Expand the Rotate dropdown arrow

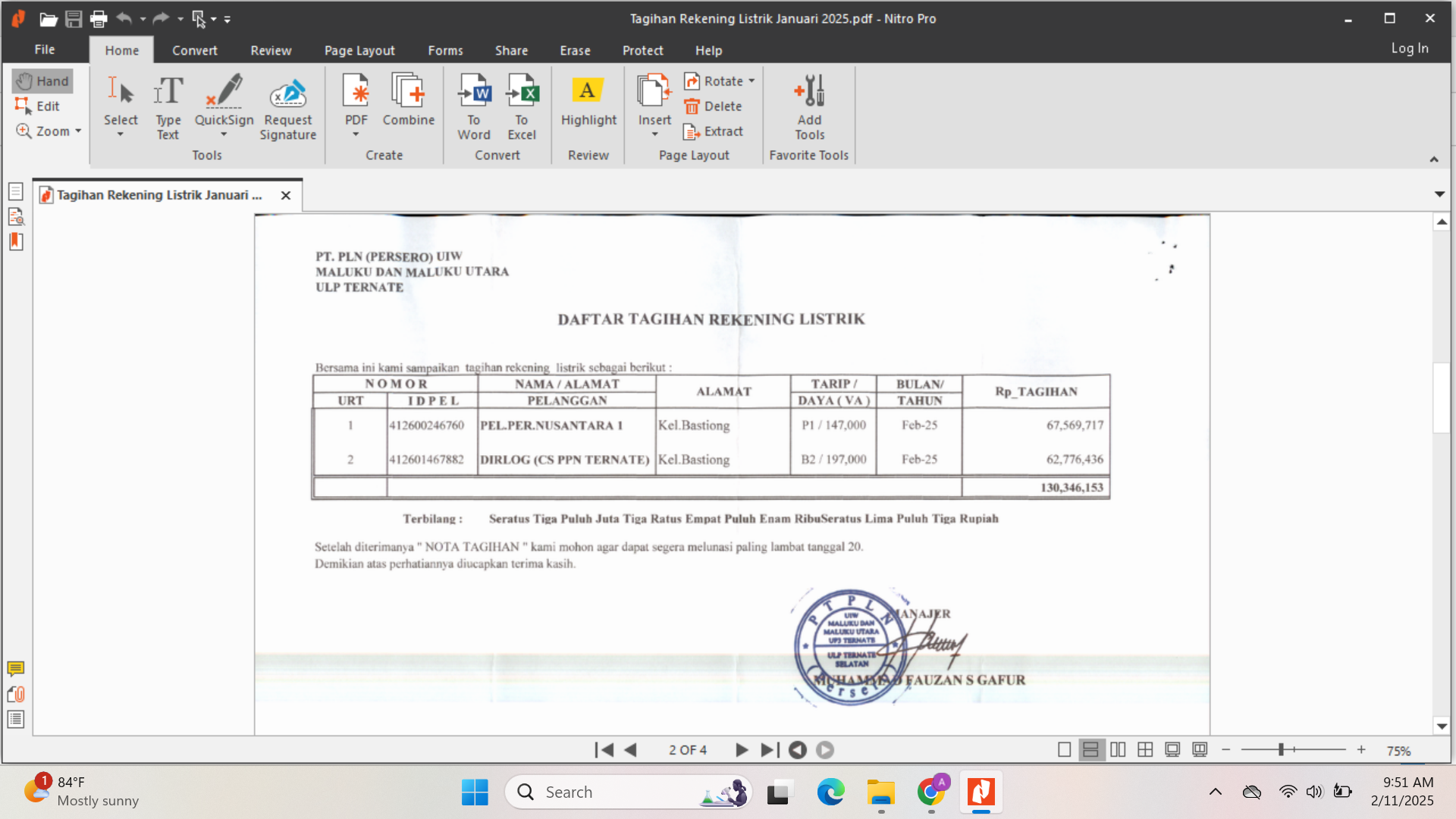752,81
